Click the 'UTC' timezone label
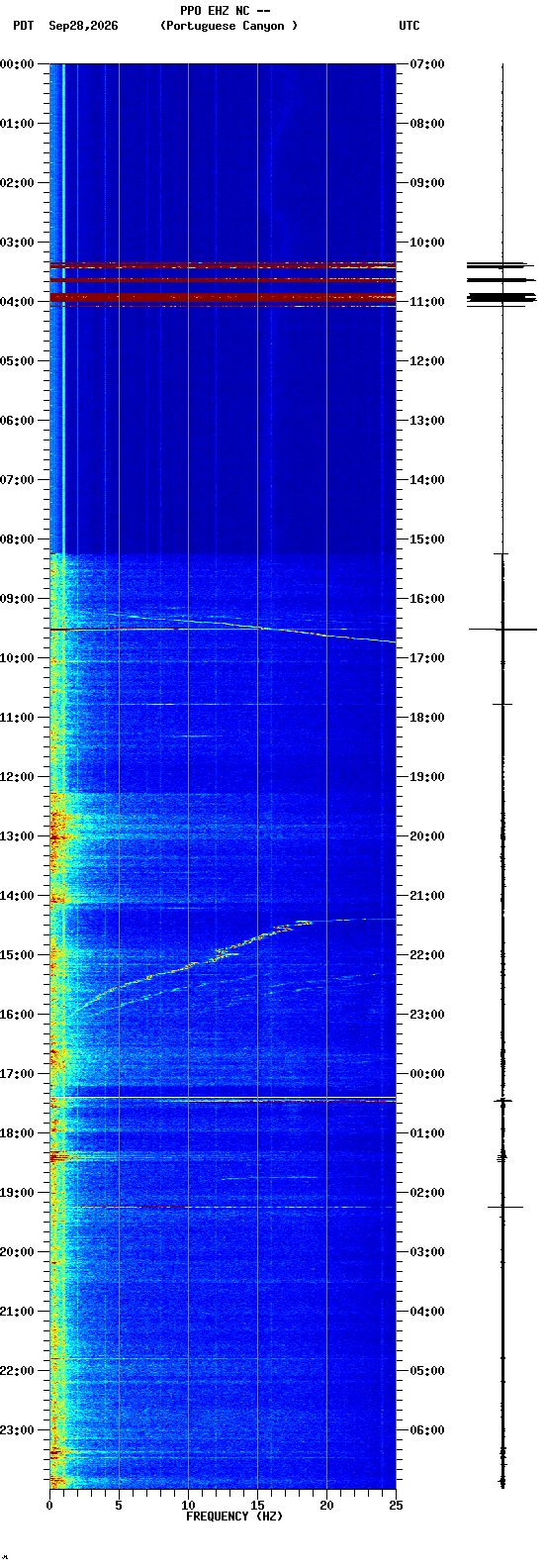 409,26
